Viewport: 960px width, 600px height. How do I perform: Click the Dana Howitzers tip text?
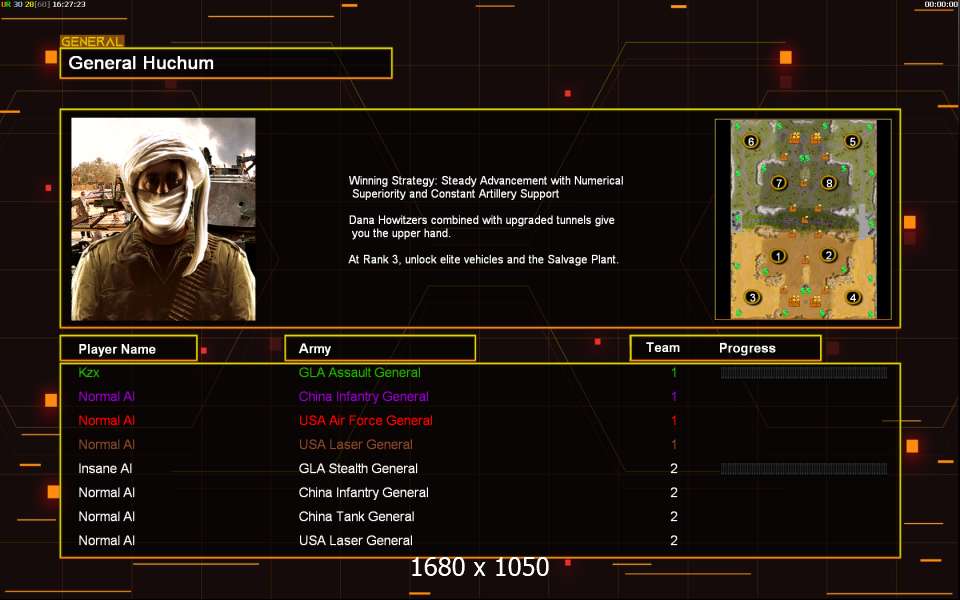482,227
